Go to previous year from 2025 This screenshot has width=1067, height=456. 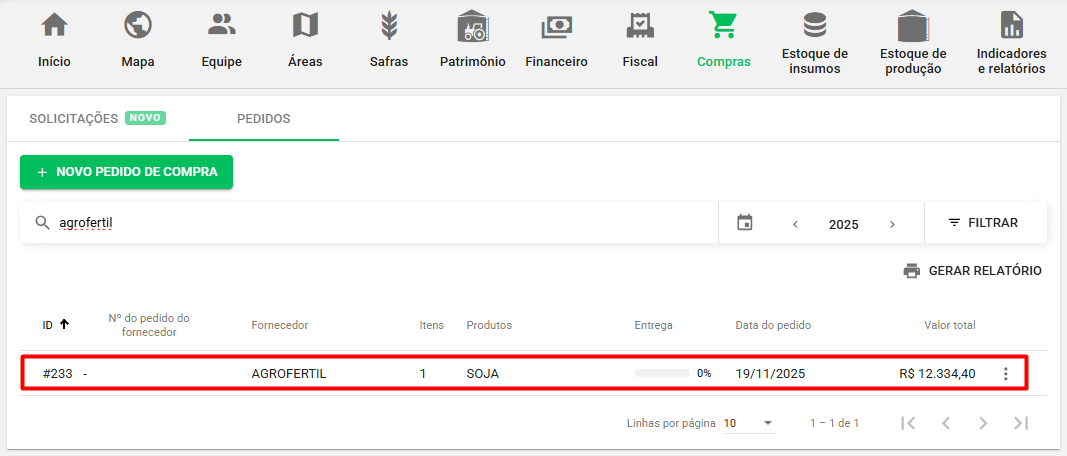pyautogui.click(x=795, y=224)
